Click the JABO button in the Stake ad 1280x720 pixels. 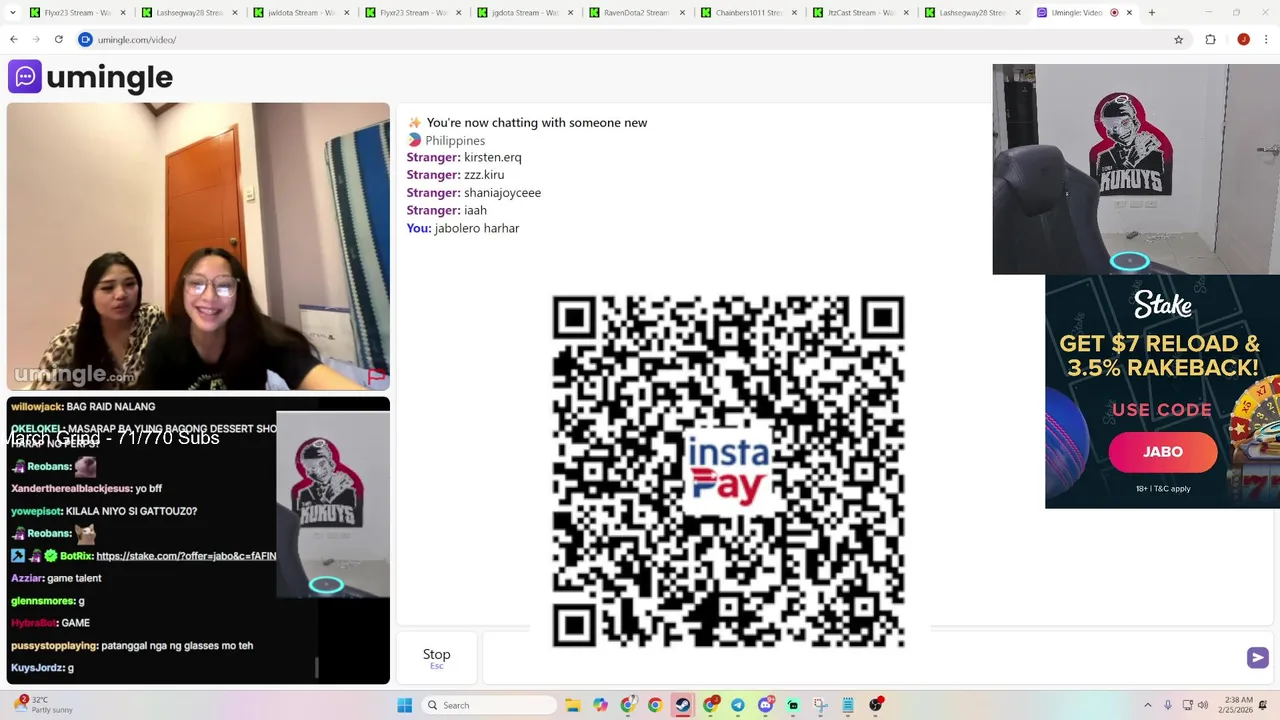(1162, 452)
